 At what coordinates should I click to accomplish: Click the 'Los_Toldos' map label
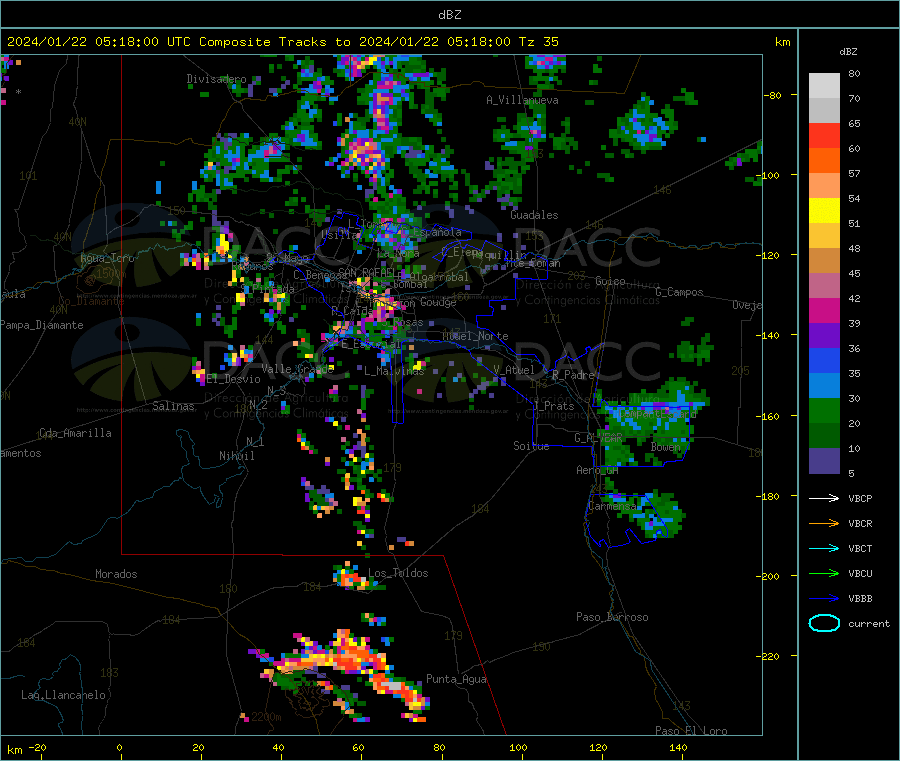point(398,573)
